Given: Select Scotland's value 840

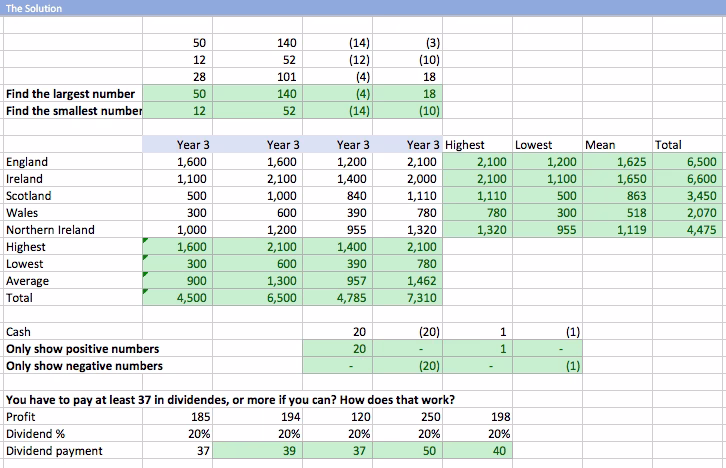Looking at the screenshot, I should (x=338, y=196).
